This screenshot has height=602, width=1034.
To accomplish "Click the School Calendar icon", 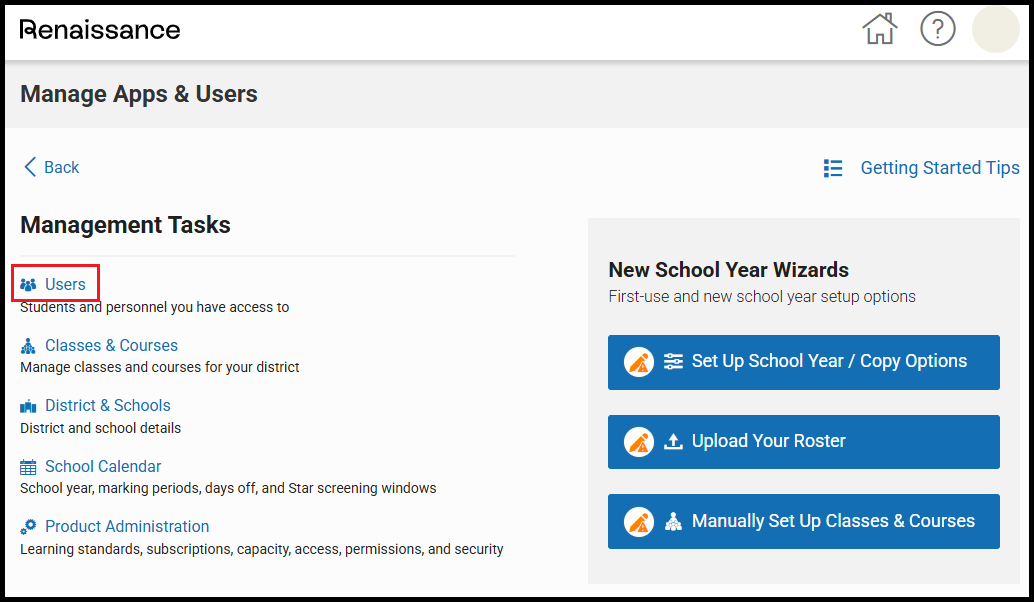I will pos(28,467).
